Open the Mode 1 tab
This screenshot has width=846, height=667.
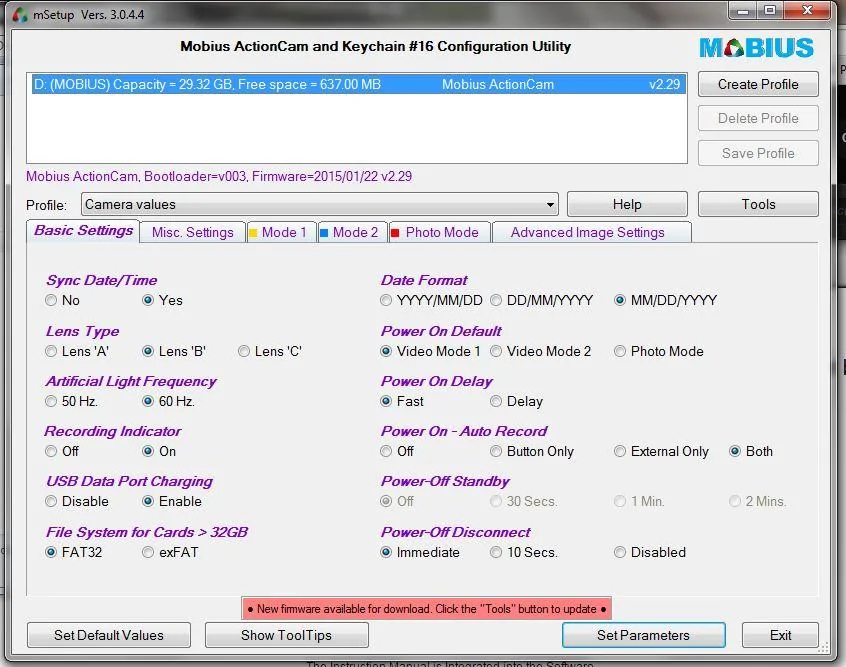coord(282,233)
